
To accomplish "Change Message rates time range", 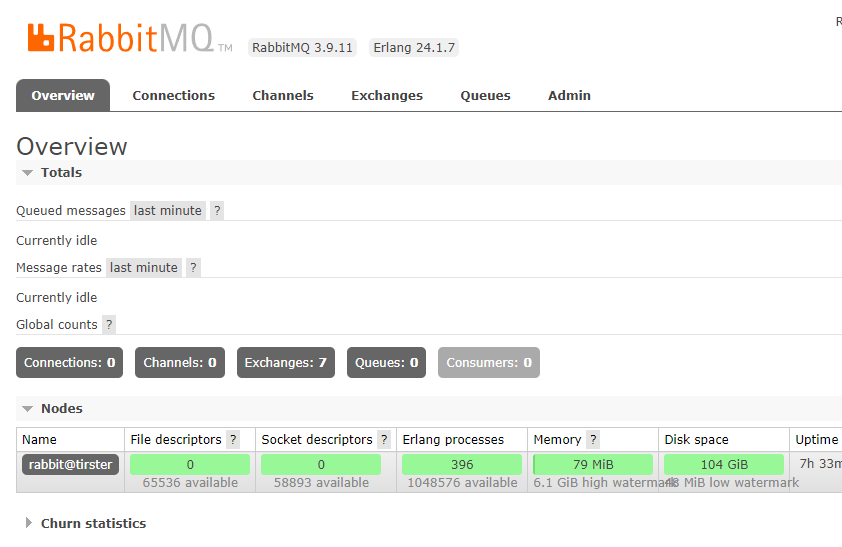I will (144, 267).
